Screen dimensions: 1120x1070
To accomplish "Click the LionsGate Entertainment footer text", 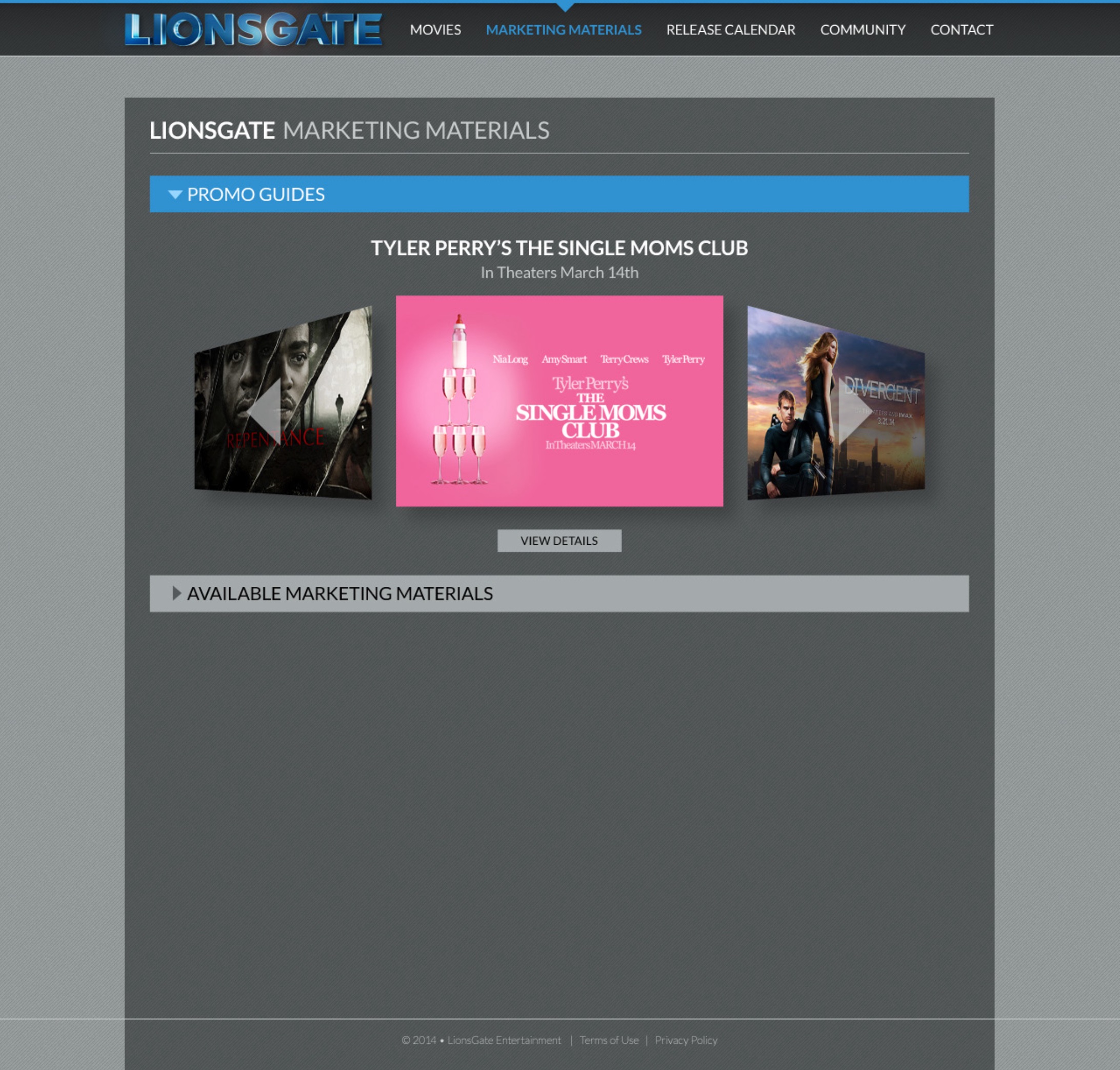I will pyautogui.click(x=504, y=1040).
